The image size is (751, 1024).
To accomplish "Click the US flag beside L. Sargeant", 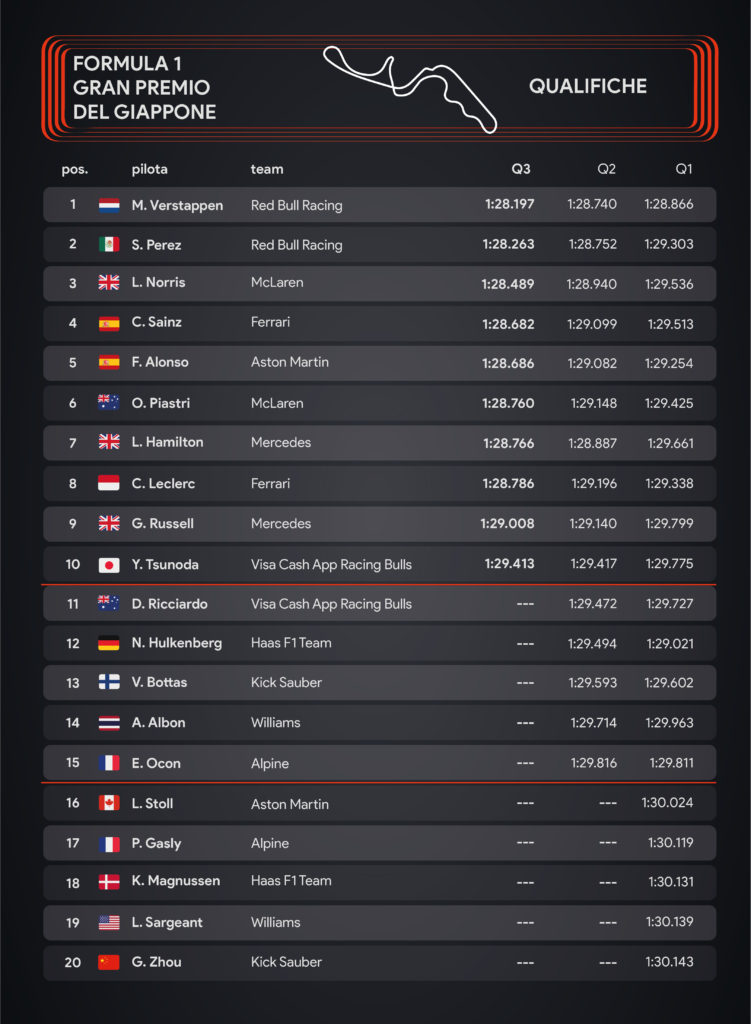I will point(108,922).
